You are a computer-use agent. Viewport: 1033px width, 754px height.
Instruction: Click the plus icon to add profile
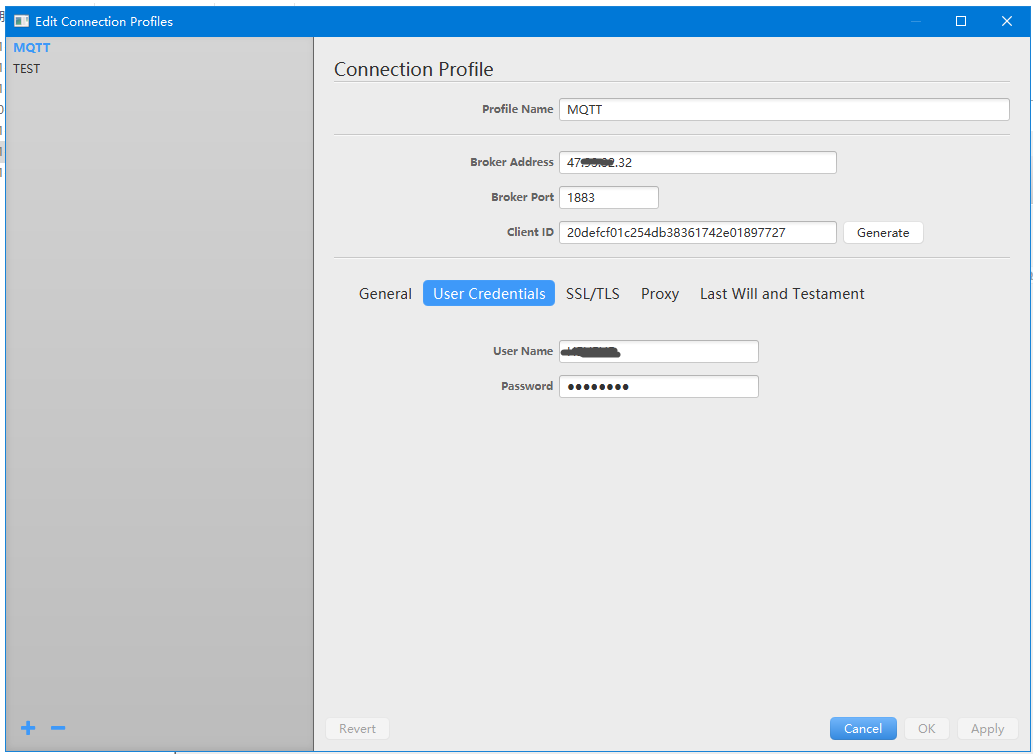(x=28, y=728)
